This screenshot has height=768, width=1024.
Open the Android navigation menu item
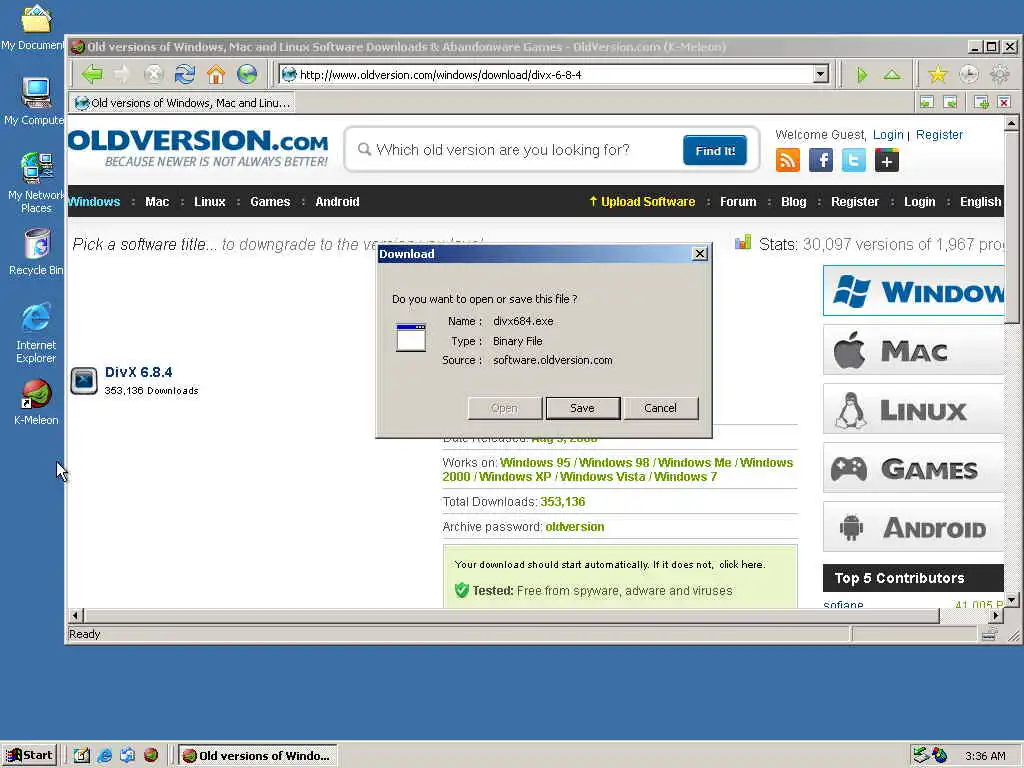tap(337, 202)
